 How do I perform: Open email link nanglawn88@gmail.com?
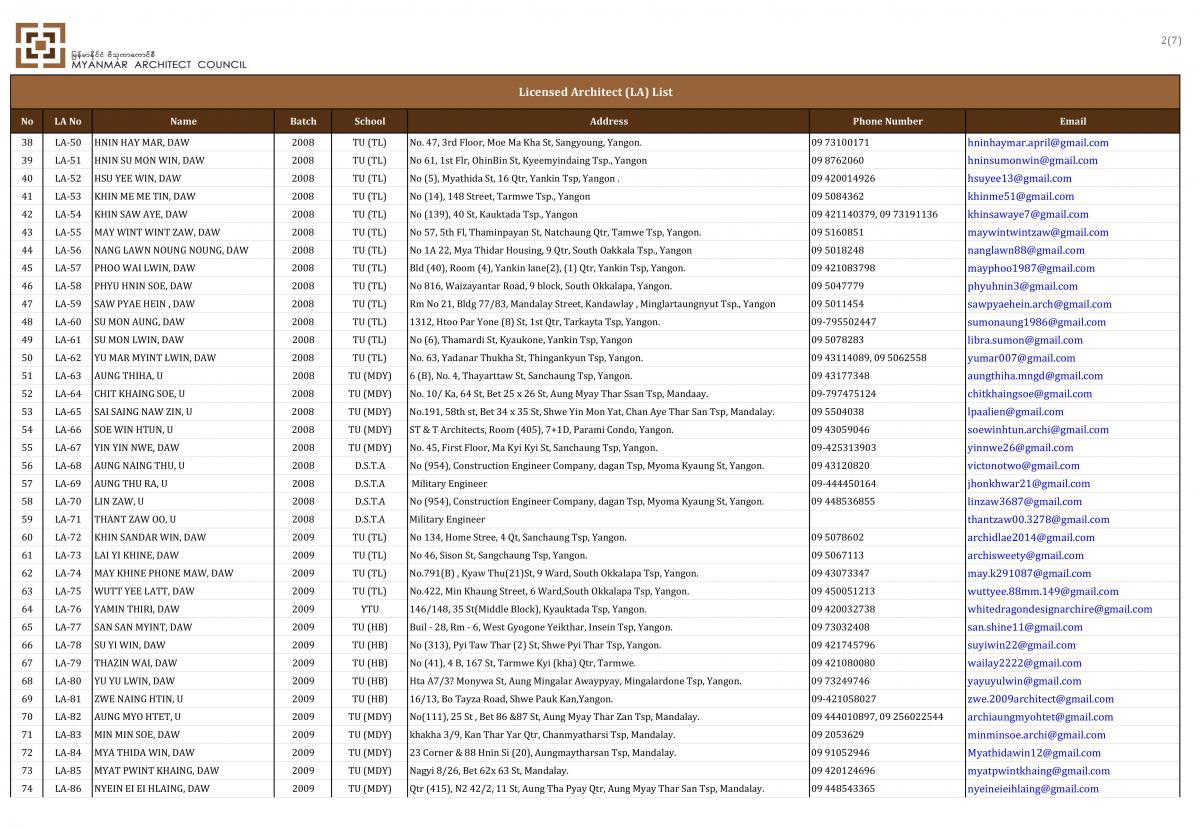pyautogui.click(x=1026, y=251)
